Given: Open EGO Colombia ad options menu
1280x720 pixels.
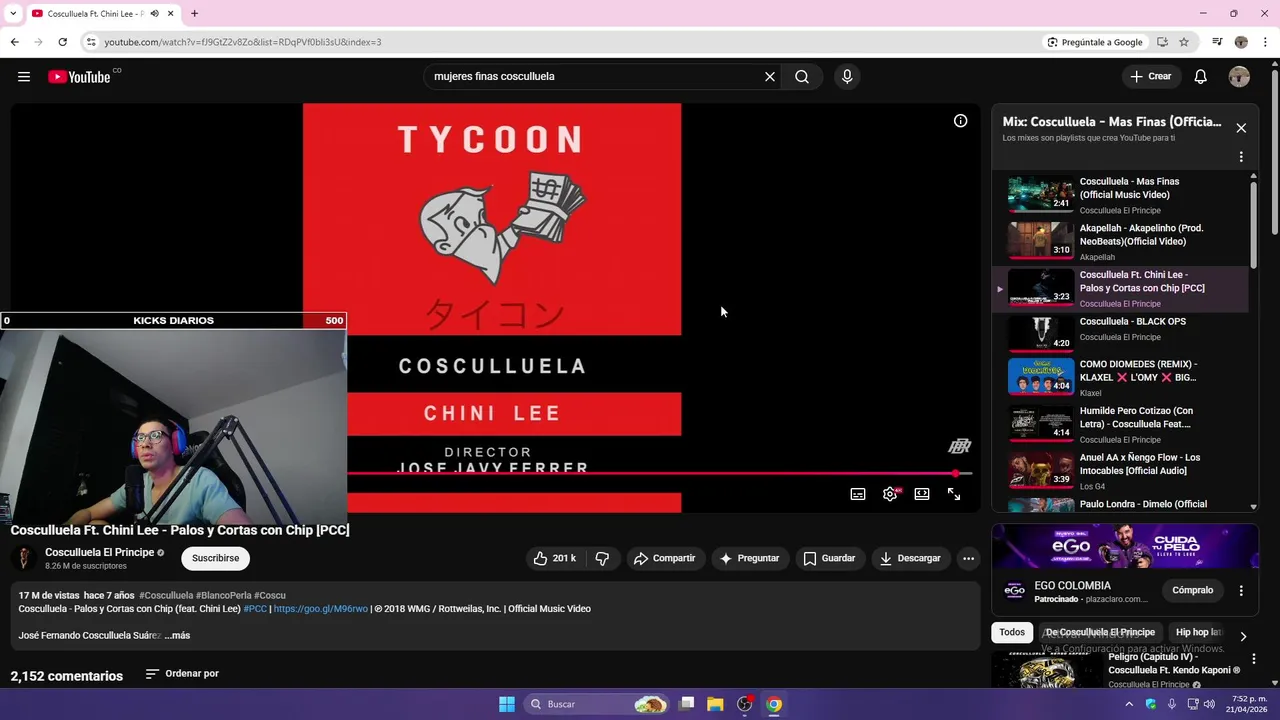Looking at the screenshot, I should [1241, 591].
